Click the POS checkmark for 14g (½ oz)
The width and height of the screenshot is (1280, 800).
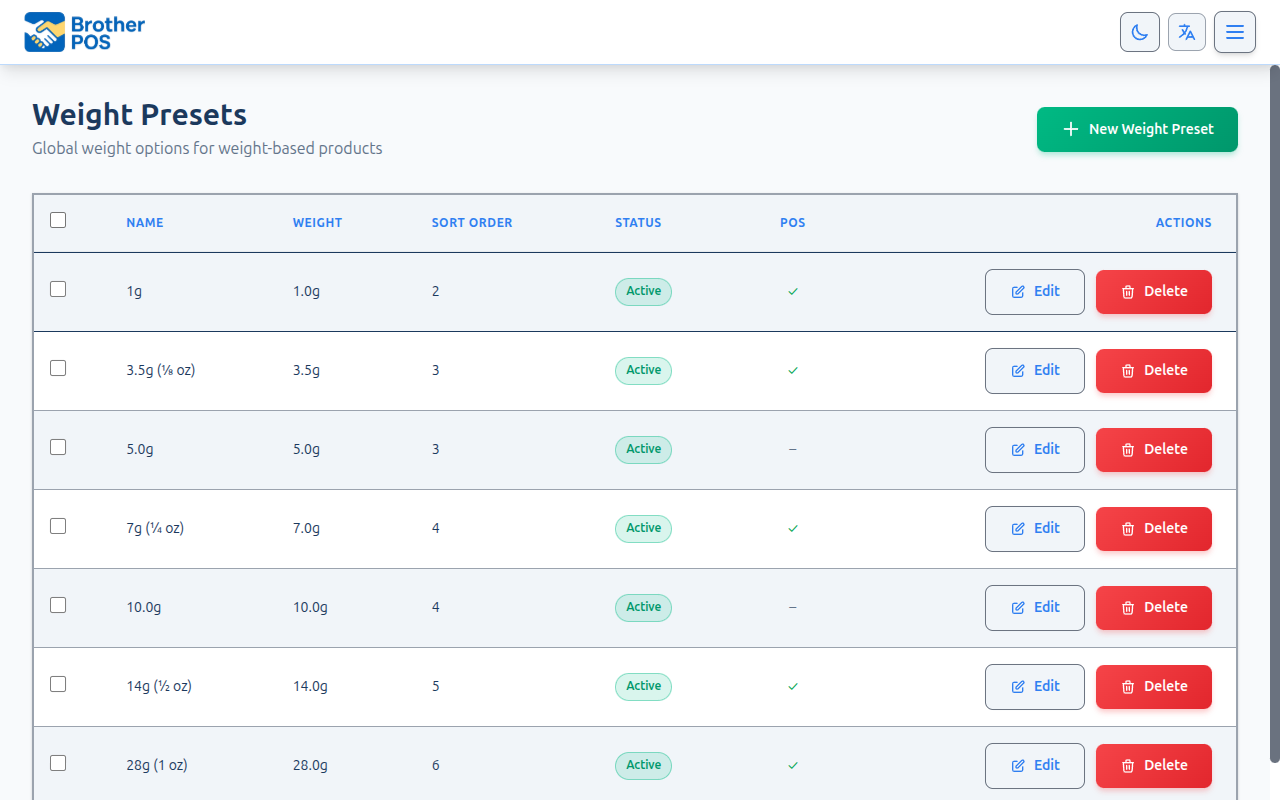(793, 687)
